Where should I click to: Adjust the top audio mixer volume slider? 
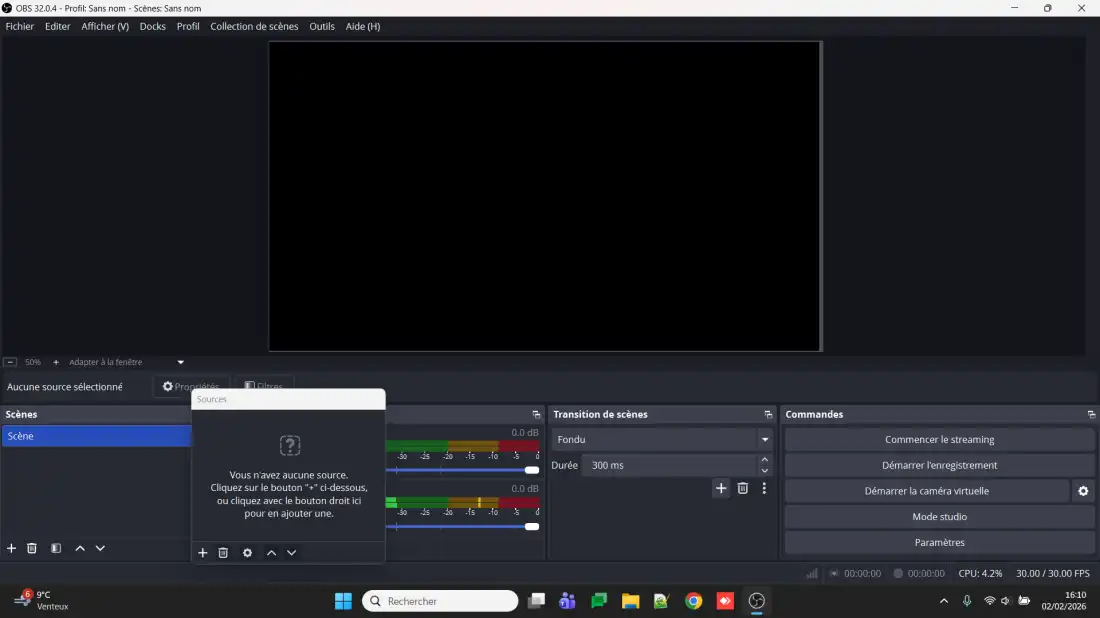(531, 470)
